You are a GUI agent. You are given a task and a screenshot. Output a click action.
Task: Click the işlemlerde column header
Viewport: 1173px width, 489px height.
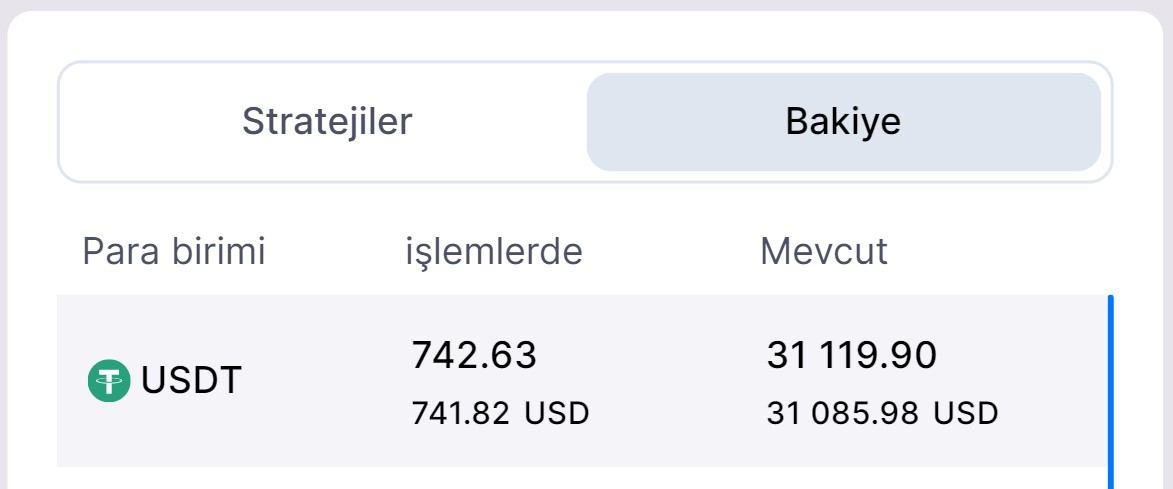tap(494, 252)
